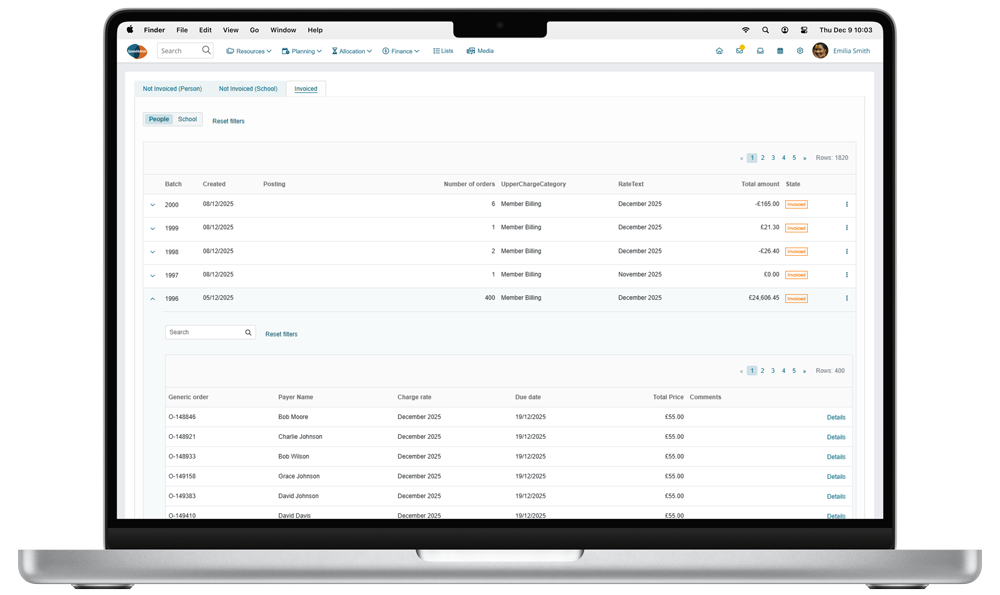Open the Finance dropdown menu
1000x595 pixels.
[401, 51]
